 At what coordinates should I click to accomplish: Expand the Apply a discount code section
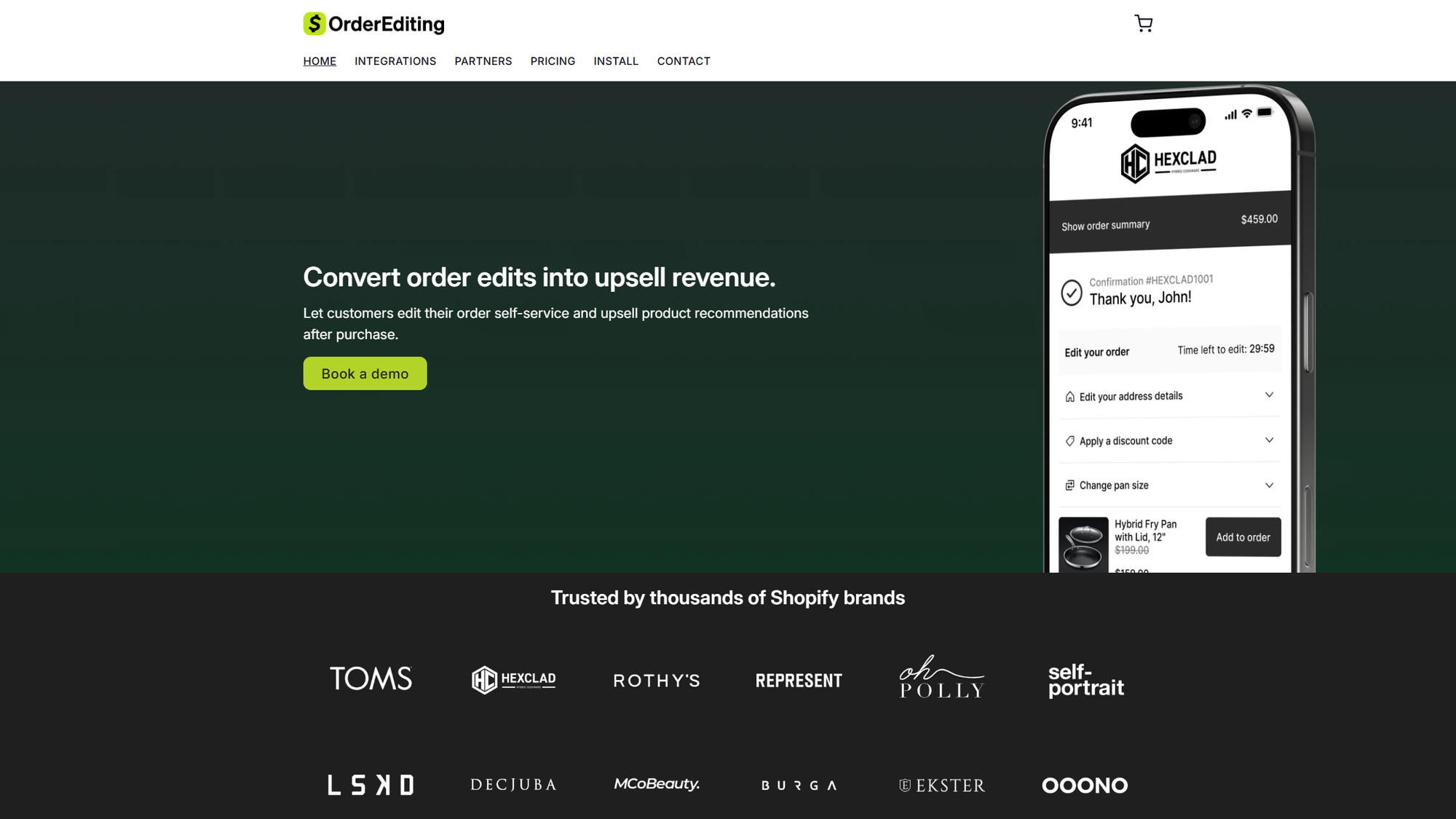[x=1269, y=440]
